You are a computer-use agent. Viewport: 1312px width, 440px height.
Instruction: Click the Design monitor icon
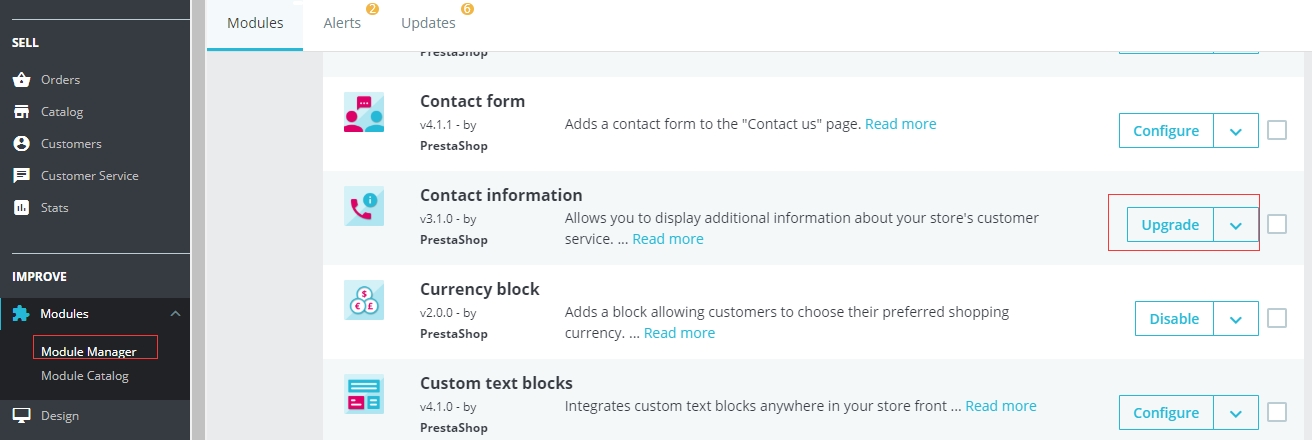coord(21,416)
